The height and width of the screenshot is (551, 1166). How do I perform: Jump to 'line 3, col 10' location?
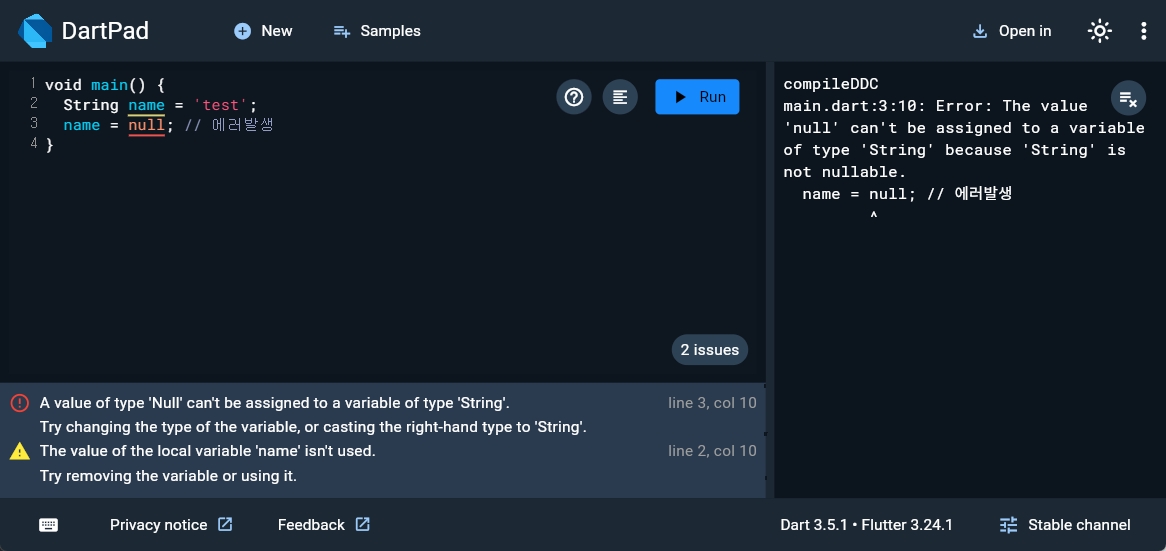[712, 403]
